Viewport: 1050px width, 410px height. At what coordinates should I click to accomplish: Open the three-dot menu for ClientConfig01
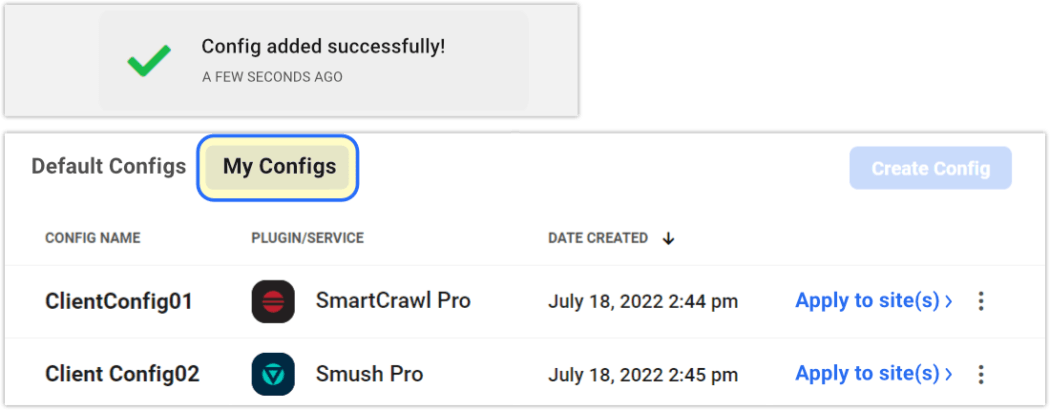coord(981,301)
